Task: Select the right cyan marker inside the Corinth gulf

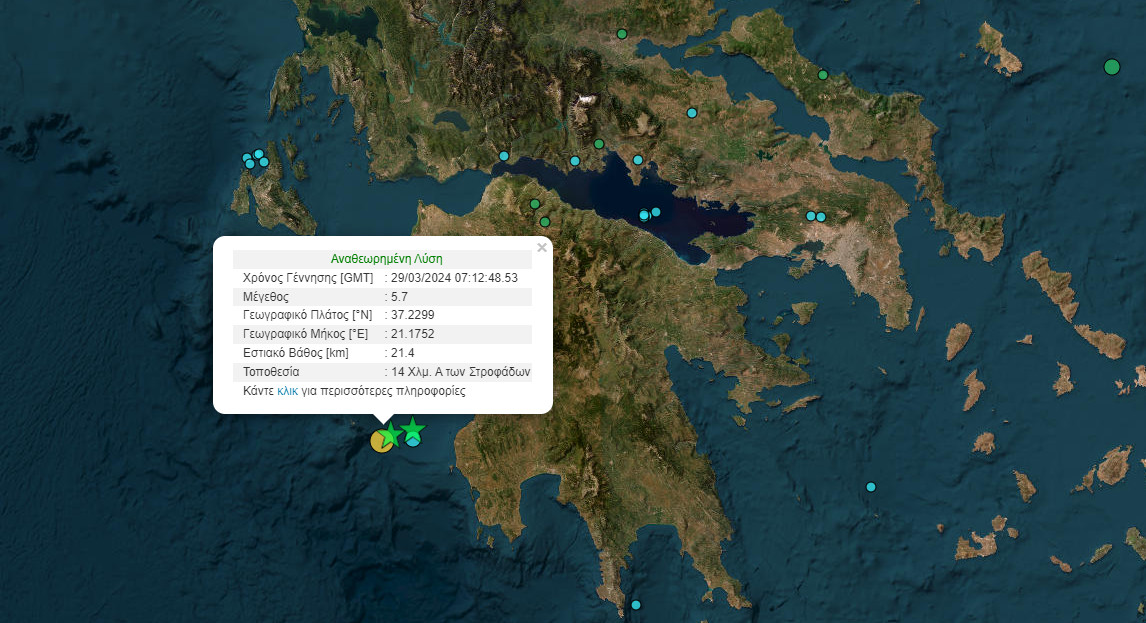Action: [x=656, y=212]
